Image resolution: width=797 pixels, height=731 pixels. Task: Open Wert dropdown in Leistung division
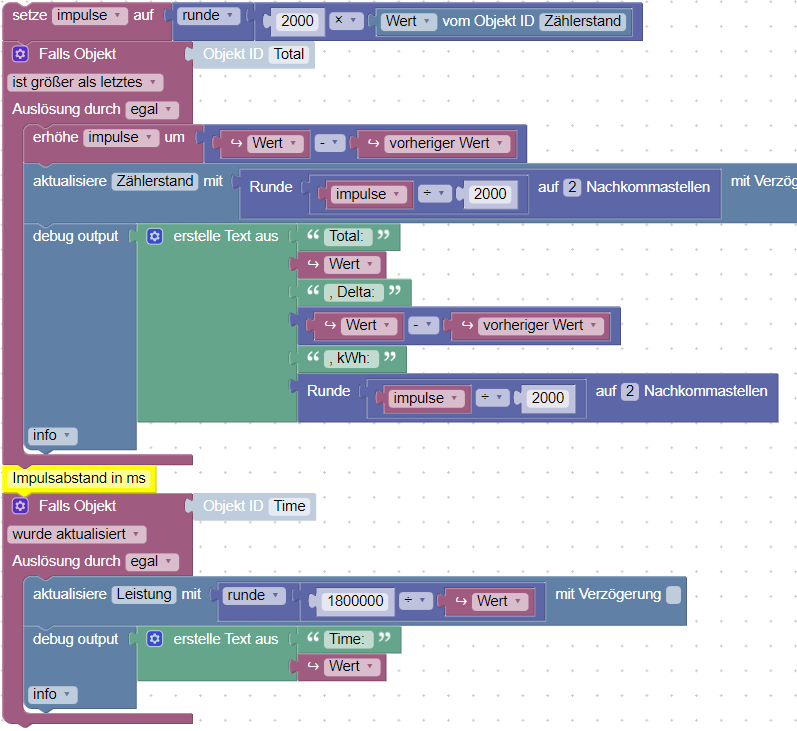tap(500, 601)
